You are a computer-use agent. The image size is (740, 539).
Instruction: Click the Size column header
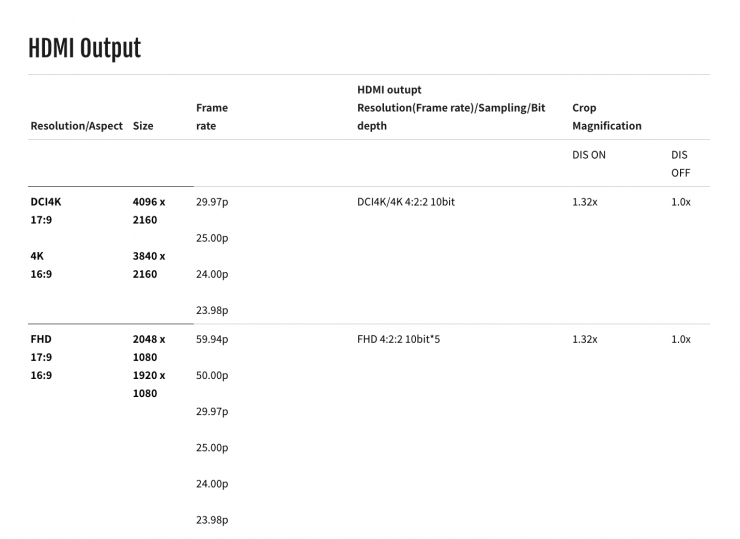(x=143, y=126)
